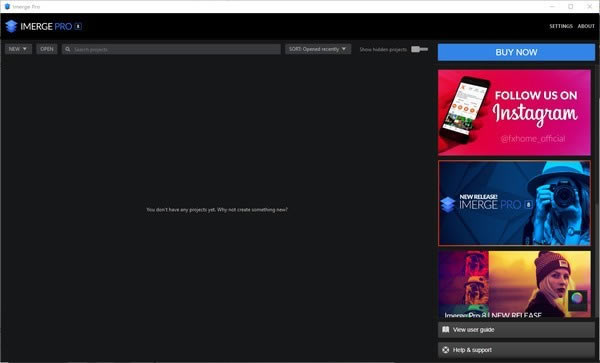Click the layers logo in the New Release banner
Viewport: 600px width, 363px height.
click(448, 204)
